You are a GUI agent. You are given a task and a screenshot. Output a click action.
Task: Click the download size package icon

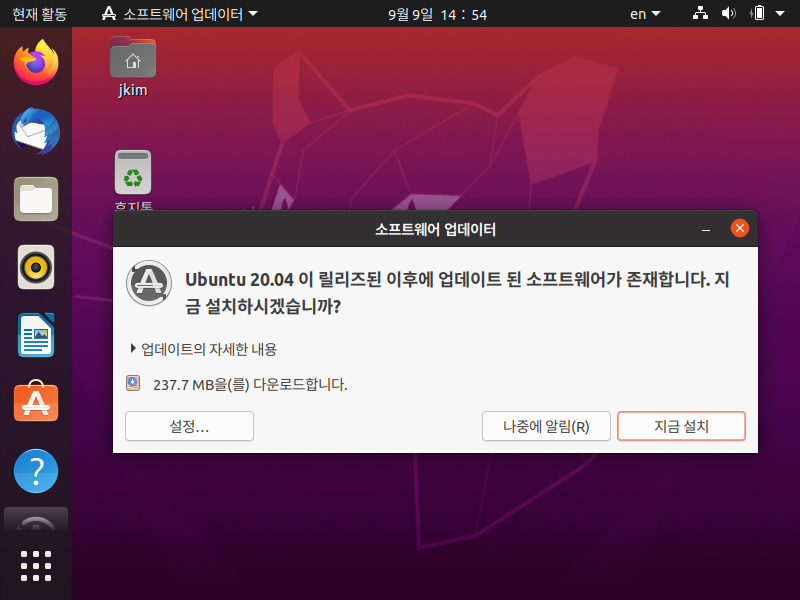point(133,383)
